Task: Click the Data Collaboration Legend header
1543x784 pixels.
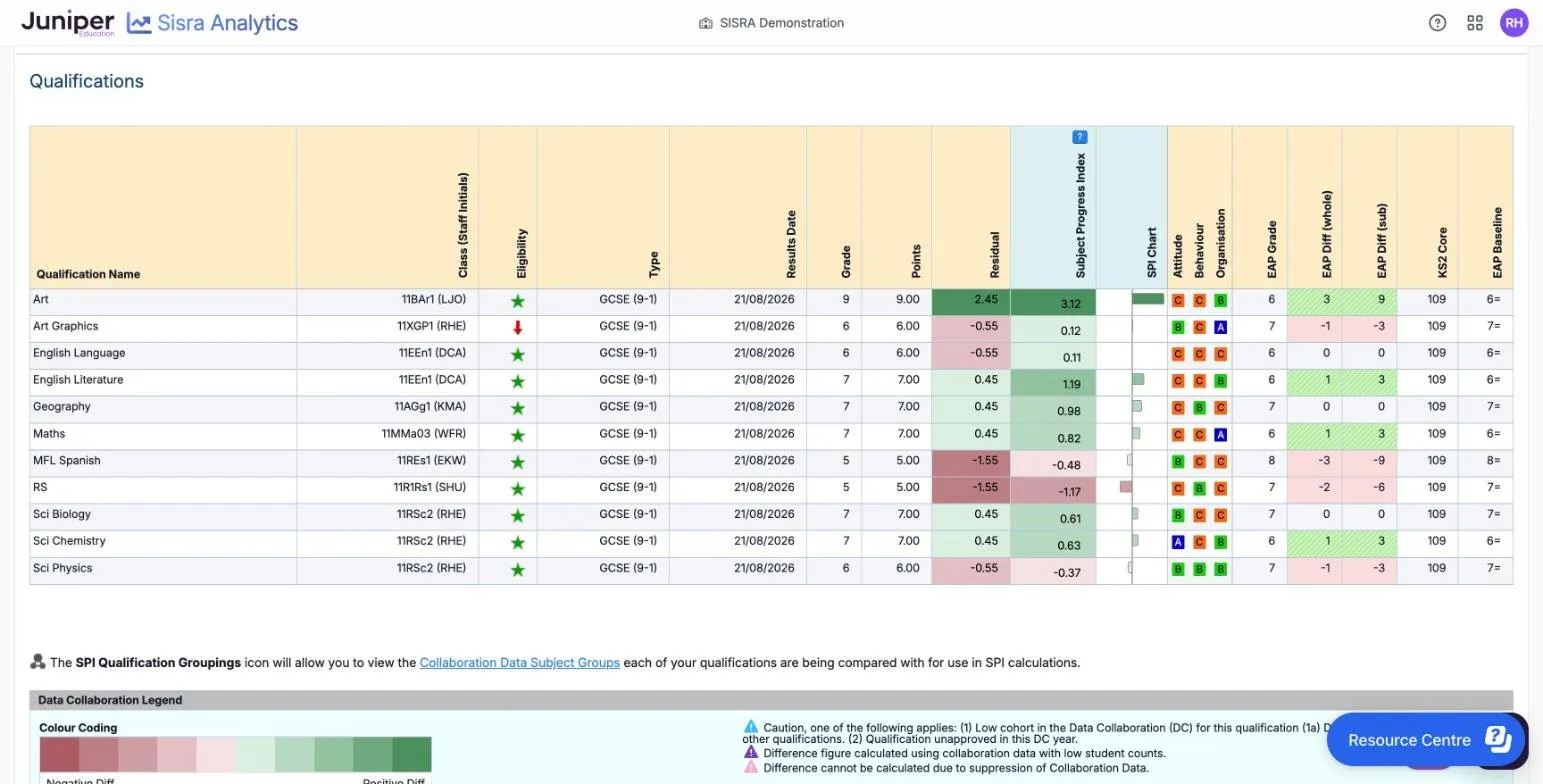Action: click(x=771, y=700)
